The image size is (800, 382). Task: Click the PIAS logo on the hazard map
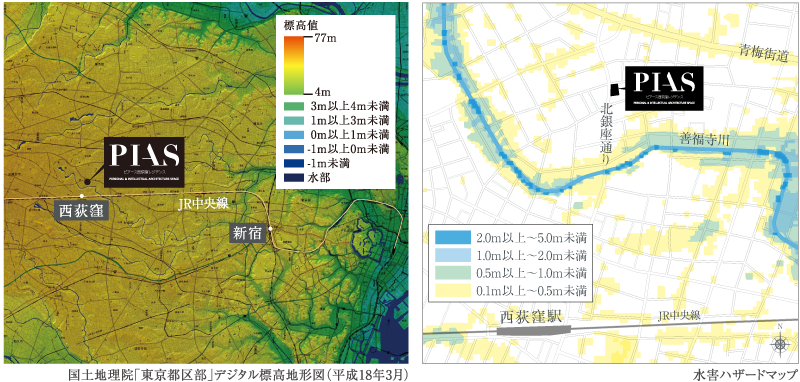pyautogui.click(x=663, y=88)
